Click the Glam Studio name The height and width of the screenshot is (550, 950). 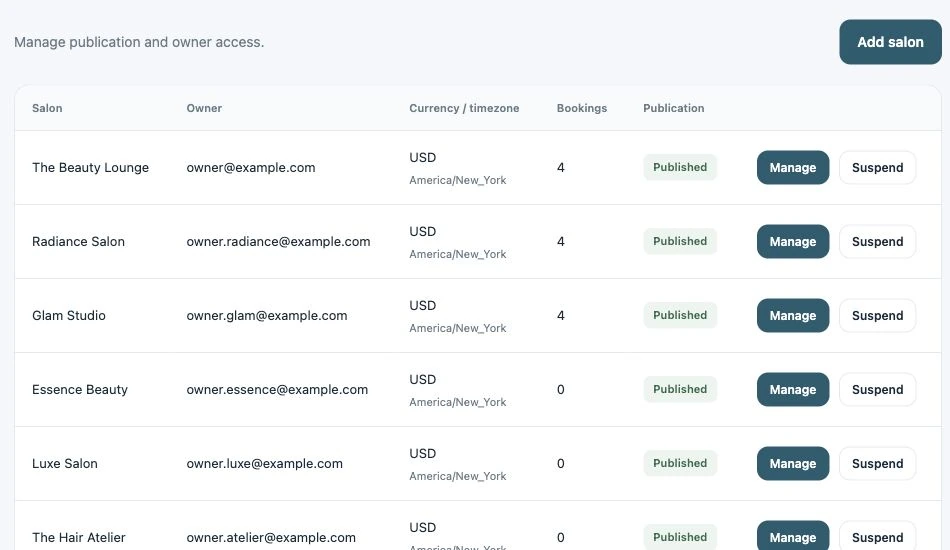[68, 315]
